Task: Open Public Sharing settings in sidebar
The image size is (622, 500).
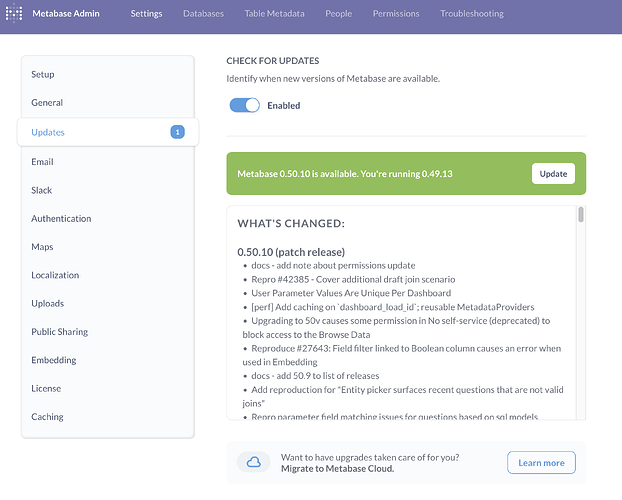Action: tap(108, 332)
